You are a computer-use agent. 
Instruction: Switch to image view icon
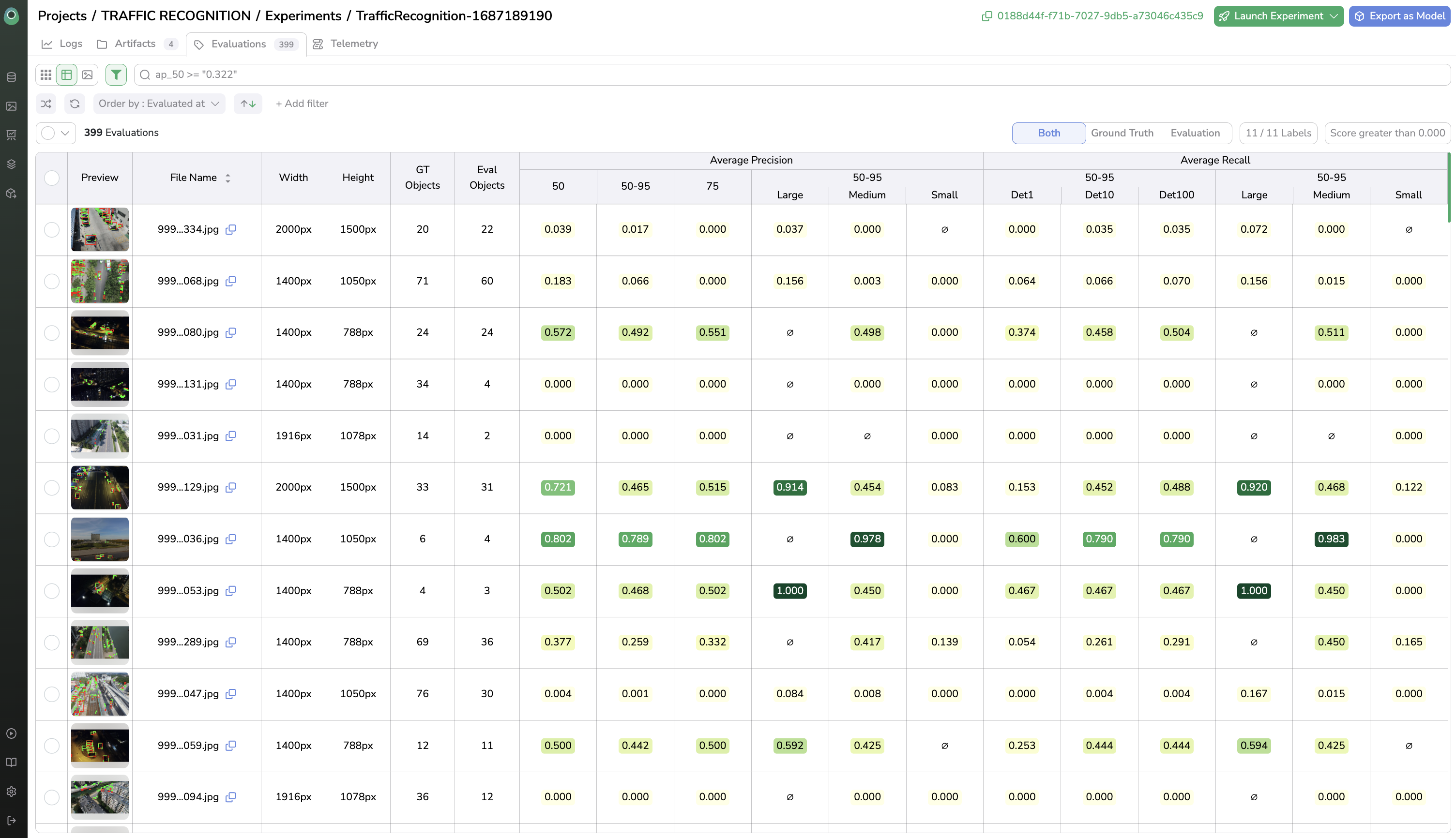(88, 75)
